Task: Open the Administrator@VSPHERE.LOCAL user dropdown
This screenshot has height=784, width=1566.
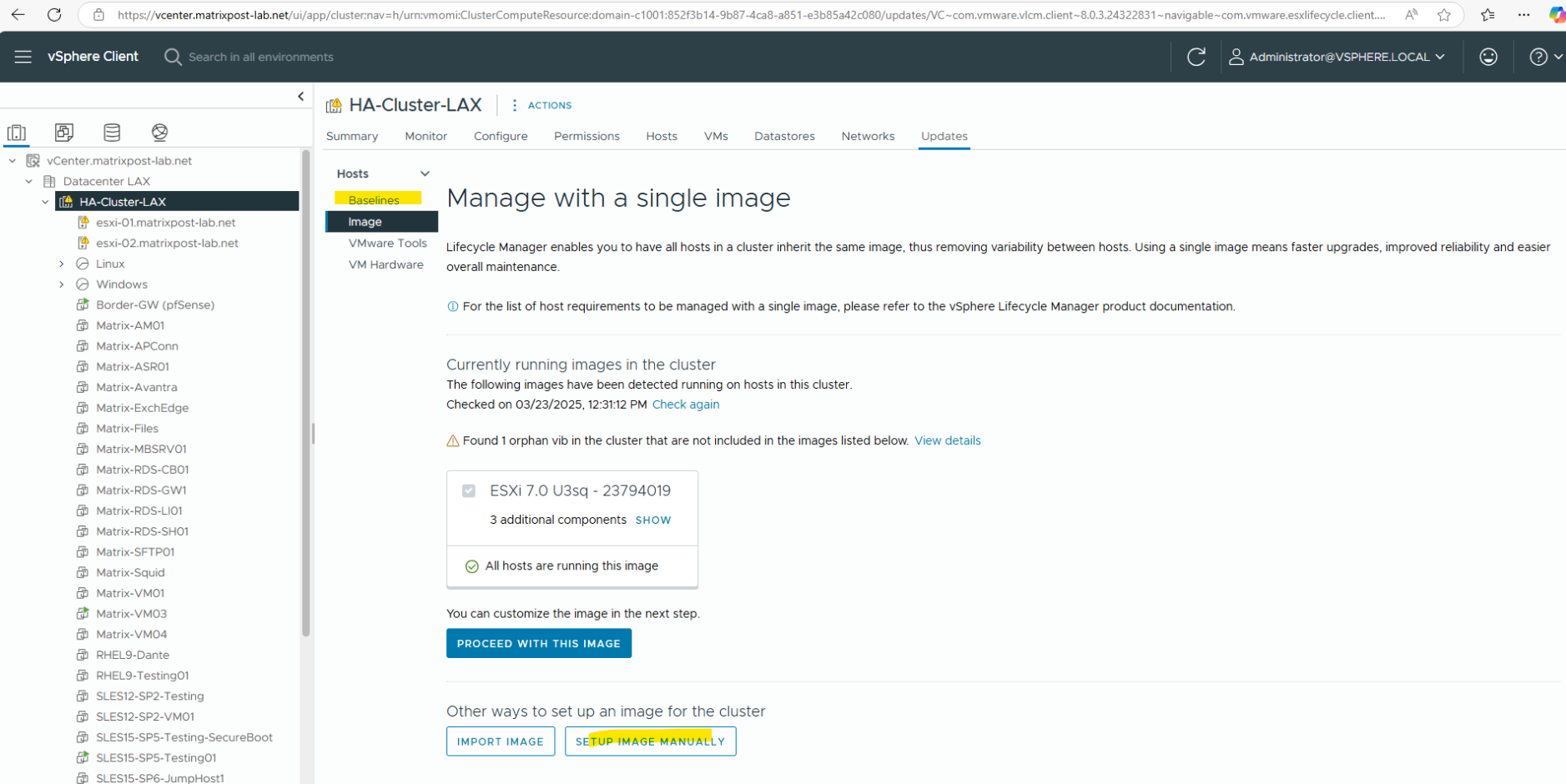Action: (x=1337, y=57)
